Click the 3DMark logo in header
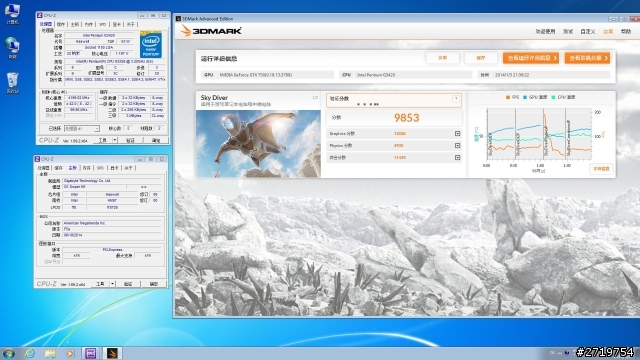Viewport: 640px width, 360px height. click(211, 31)
